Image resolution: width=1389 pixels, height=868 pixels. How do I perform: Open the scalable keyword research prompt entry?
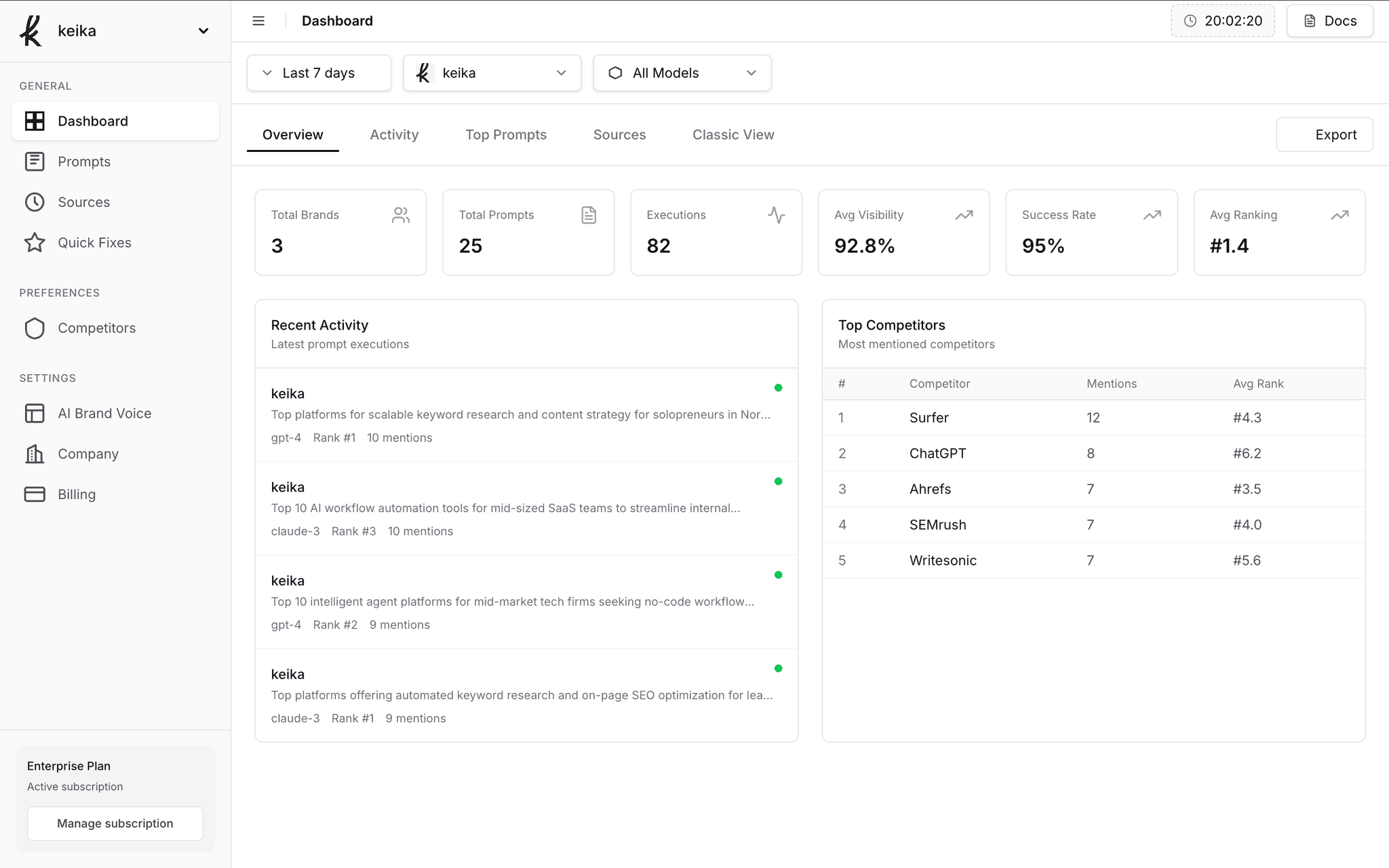click(x=526, y=415)
